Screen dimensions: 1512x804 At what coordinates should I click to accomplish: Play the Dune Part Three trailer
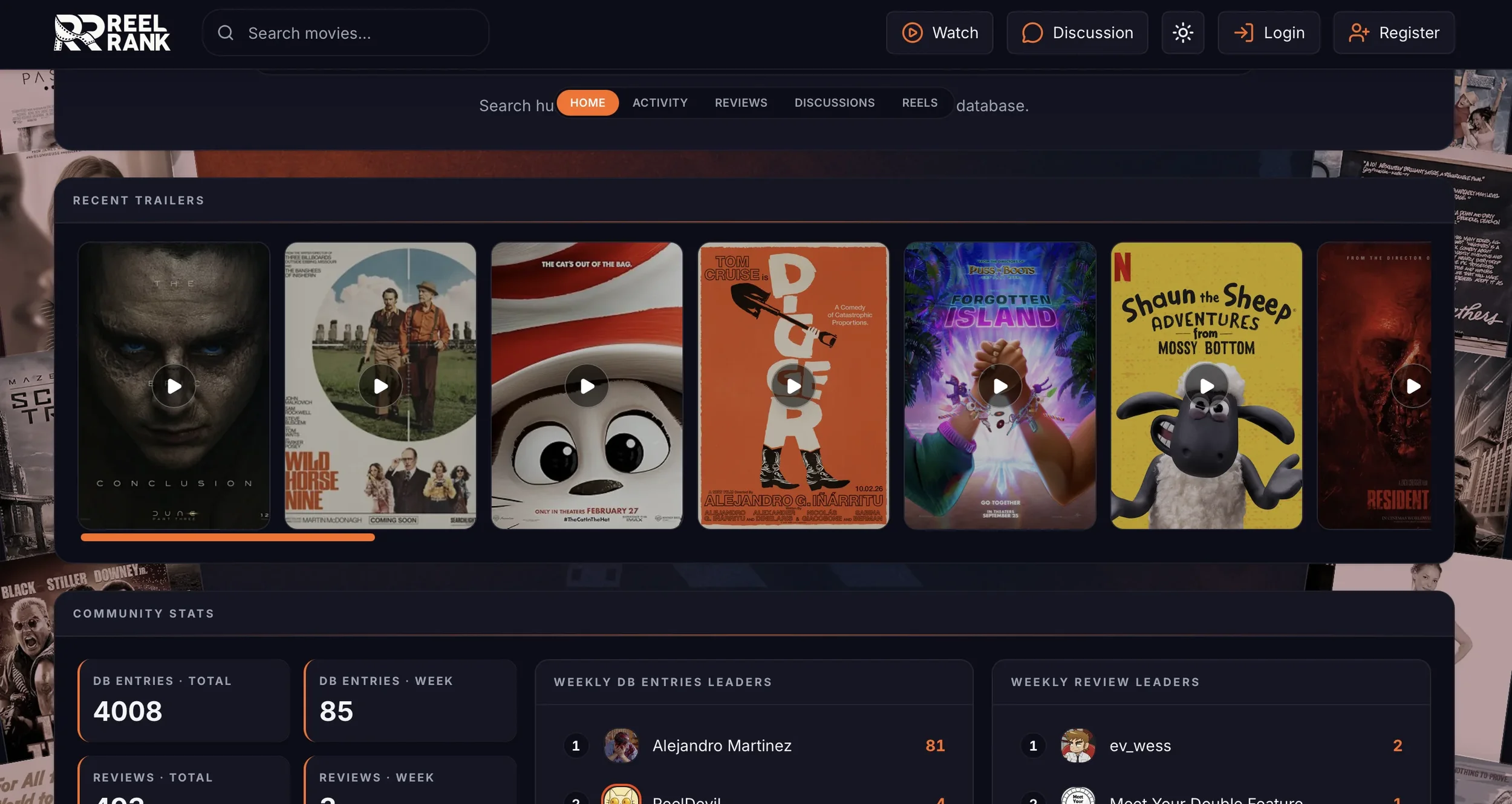(x=174, y=386)
